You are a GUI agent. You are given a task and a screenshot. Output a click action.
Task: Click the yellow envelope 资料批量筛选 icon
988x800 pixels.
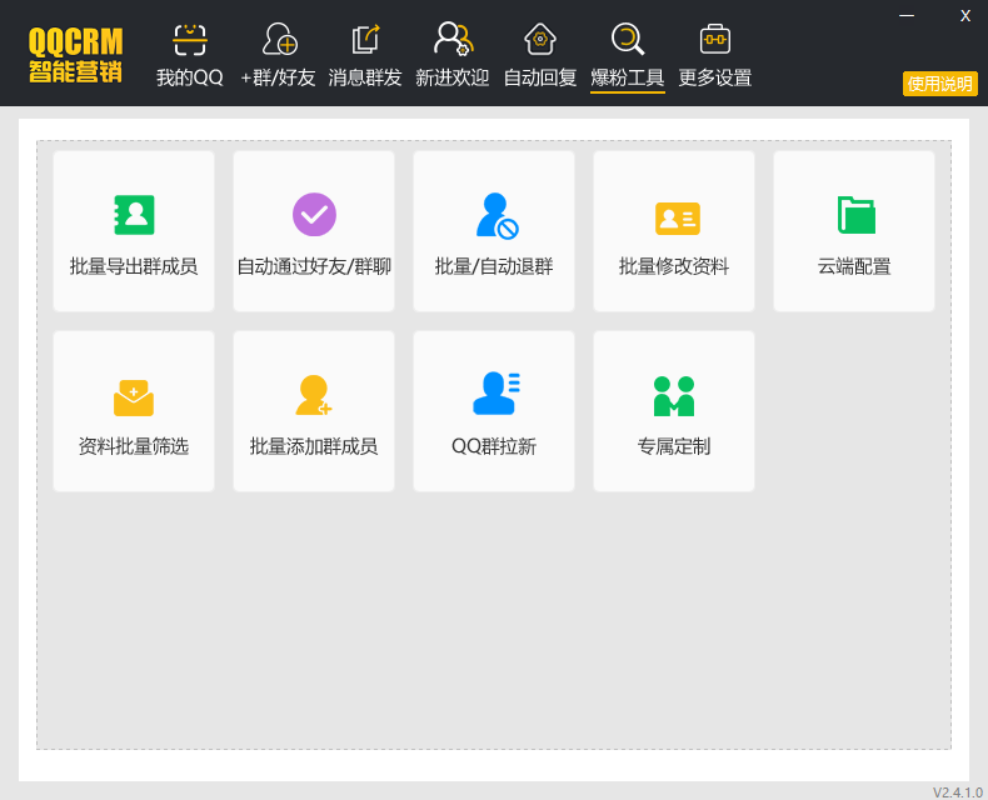point(134,397)
